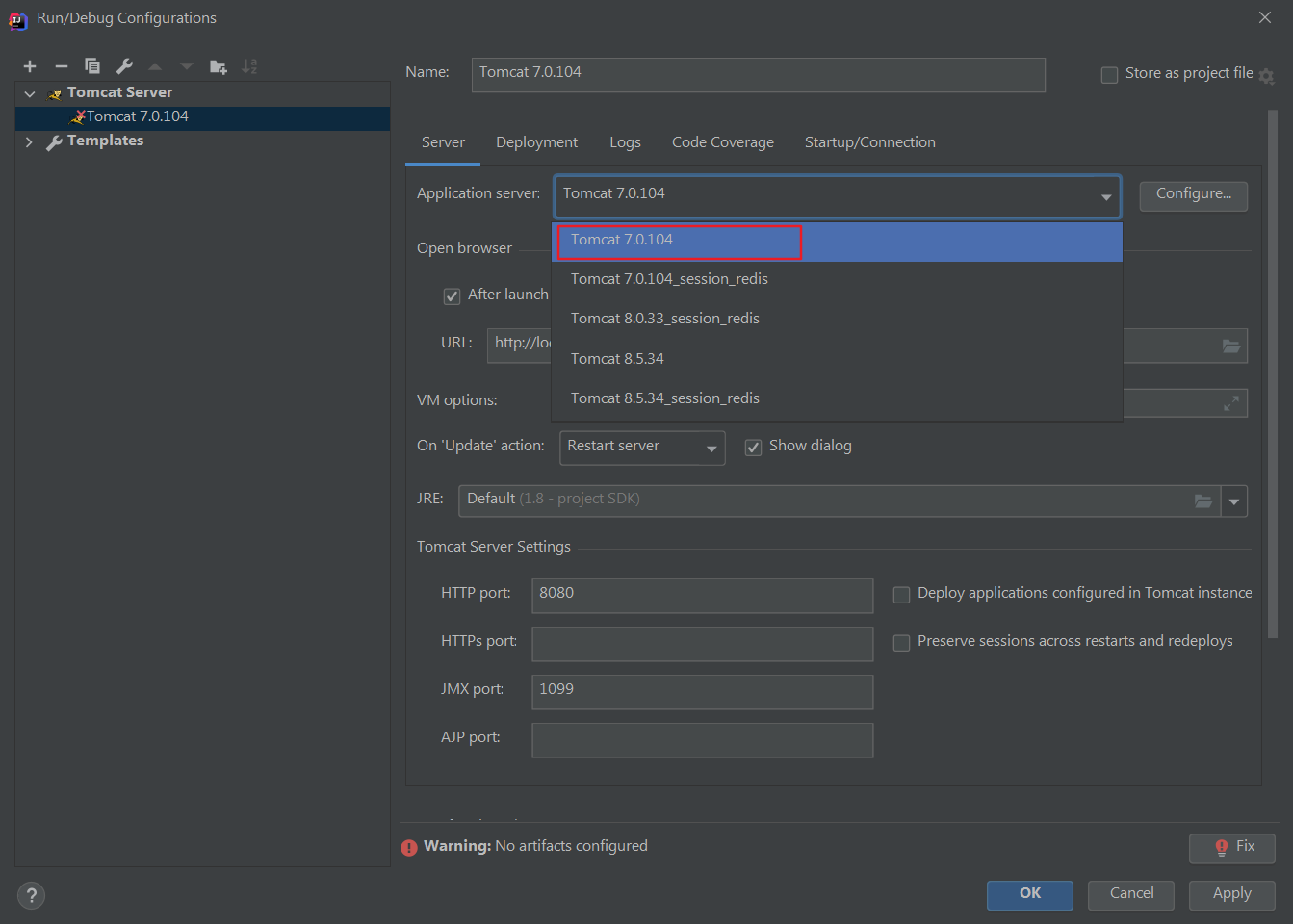The height and width of the screenshot is (924, 1293).
Task: Toggle the Show dialog checkbox
Action: tap(753, 447)
